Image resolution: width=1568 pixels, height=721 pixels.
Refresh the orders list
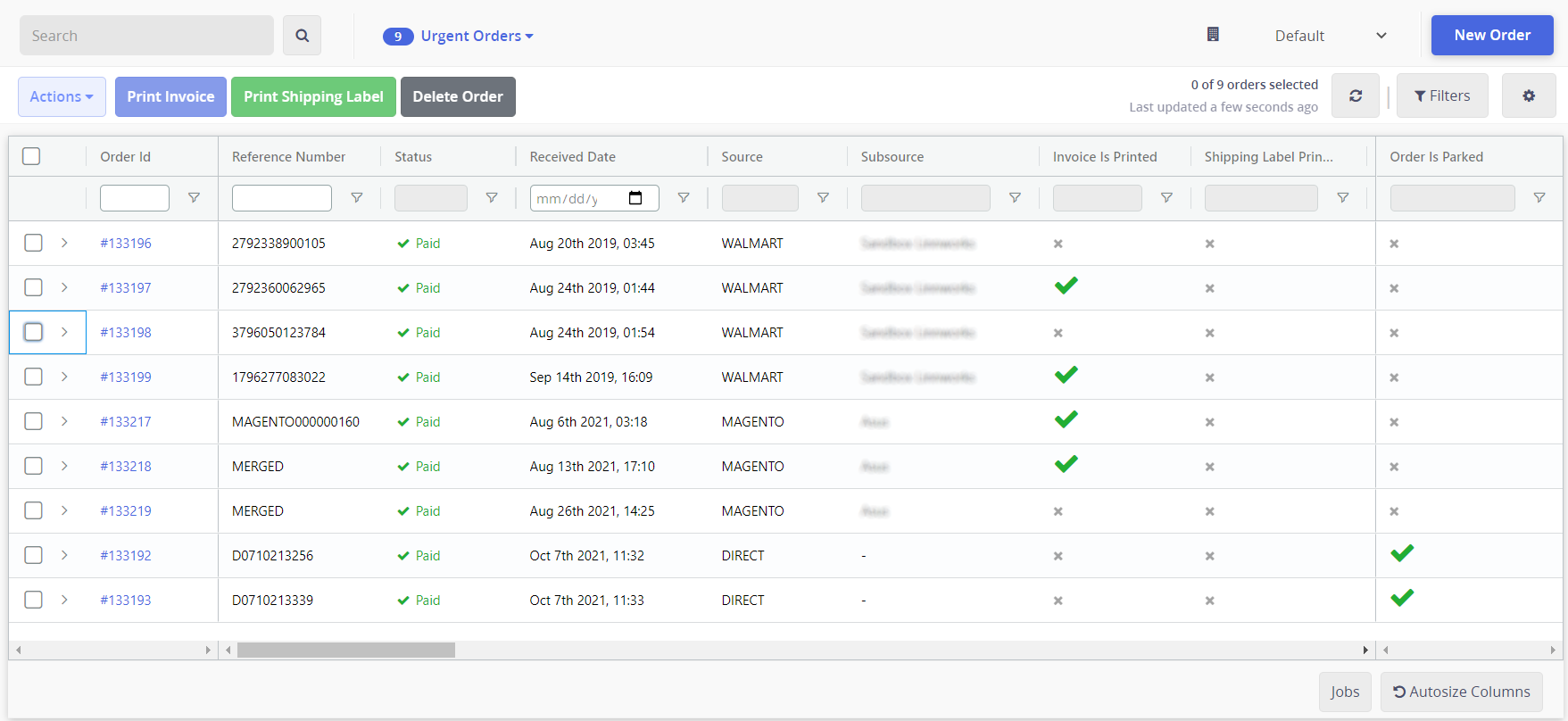point(1355,95)
